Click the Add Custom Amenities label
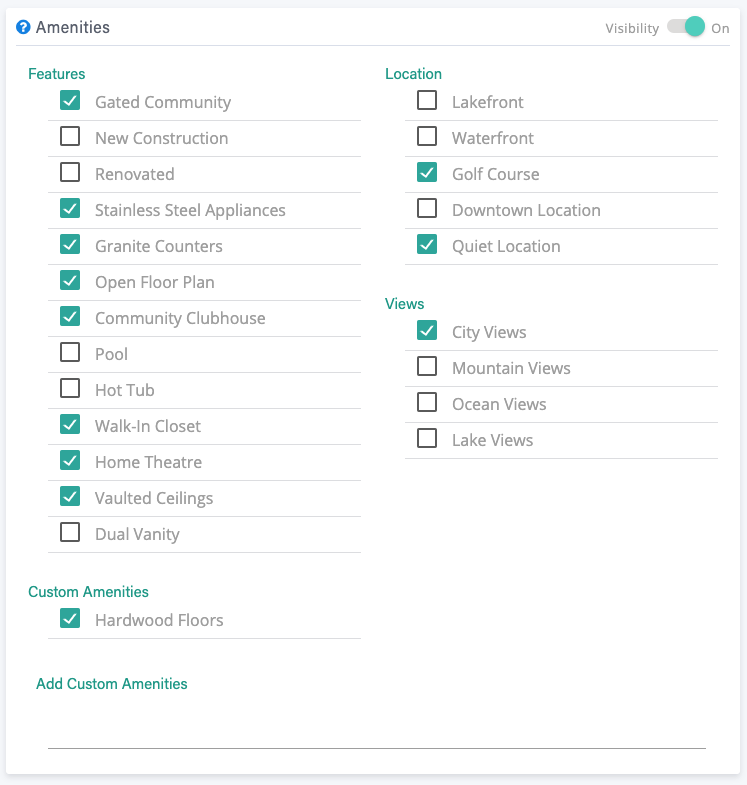The image size is (747, 785). 112,684
